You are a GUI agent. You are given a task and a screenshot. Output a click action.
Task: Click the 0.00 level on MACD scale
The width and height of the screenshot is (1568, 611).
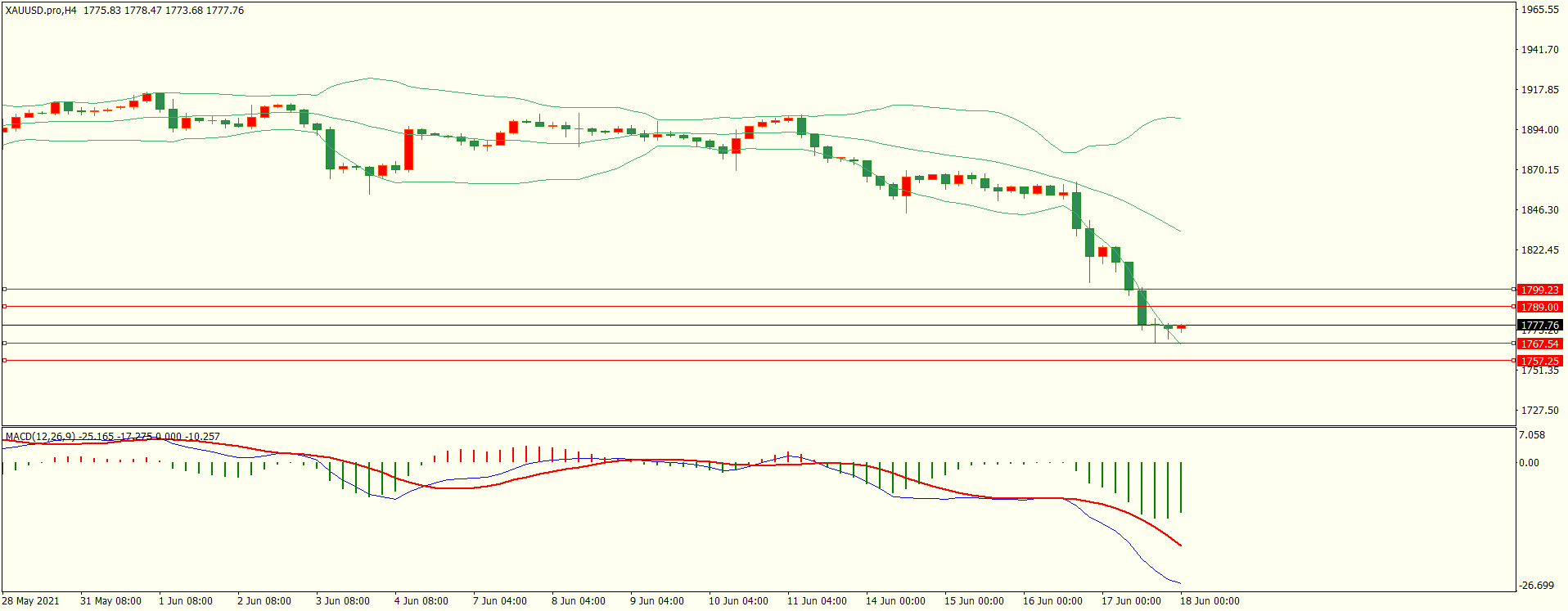point(1529,463)
